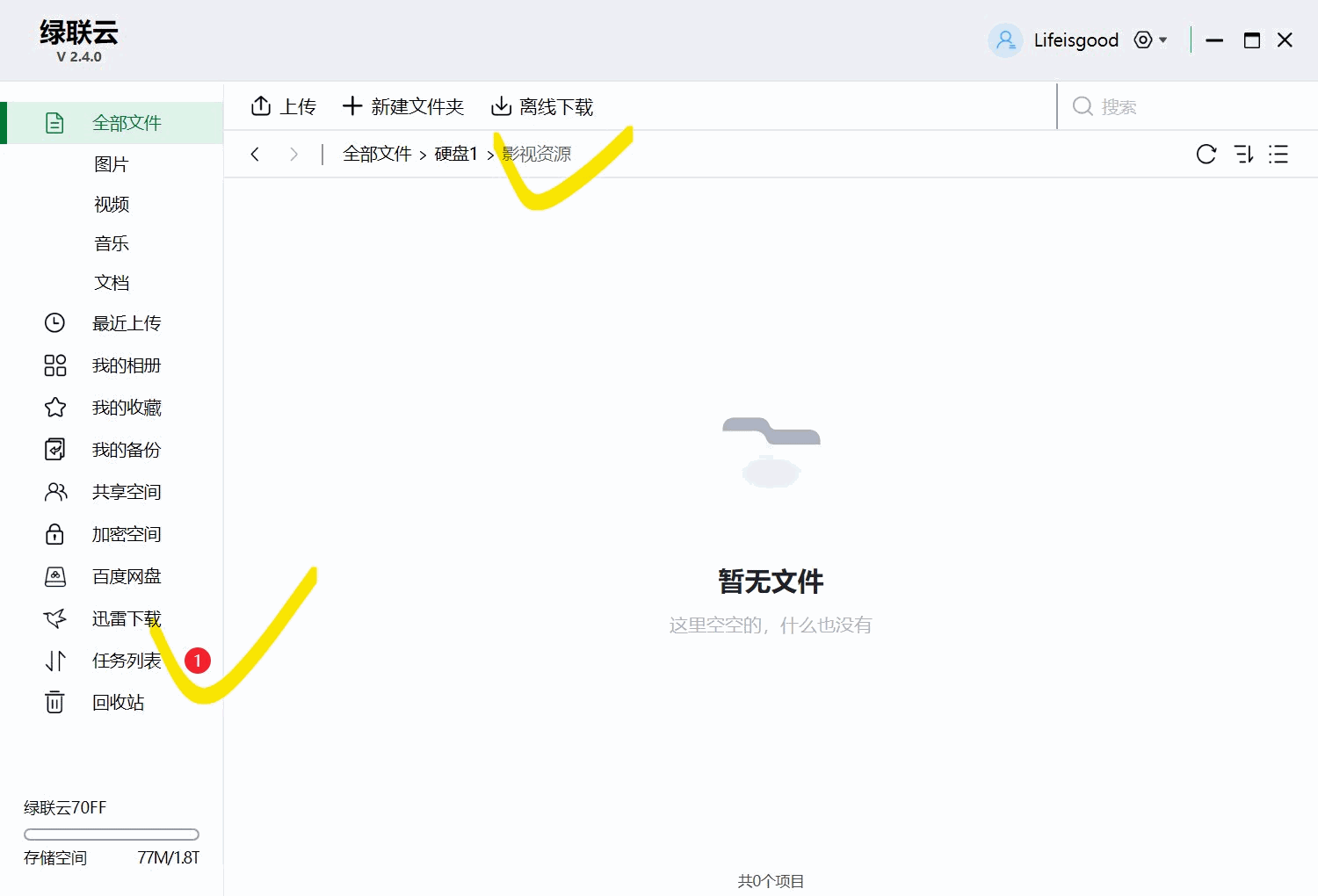Open 百度网盘 label in sidebar
The height and width of the screenshot is (896, 1318).
[127, 576]
